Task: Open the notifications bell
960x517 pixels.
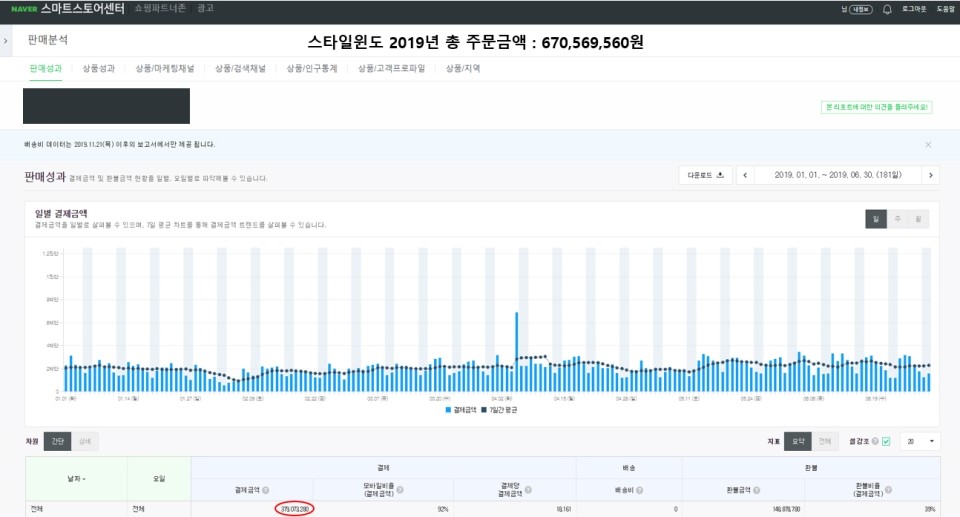Action: [x=887, y=9]
